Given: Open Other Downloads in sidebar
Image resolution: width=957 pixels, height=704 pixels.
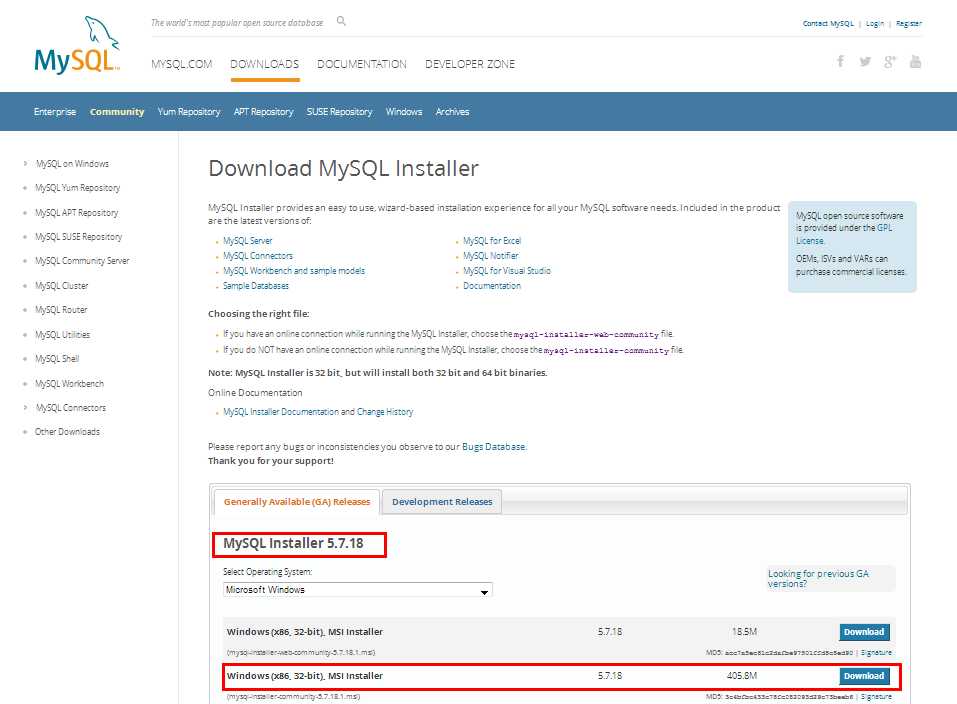Looking at the screenshot, I should tap(67, 432).
